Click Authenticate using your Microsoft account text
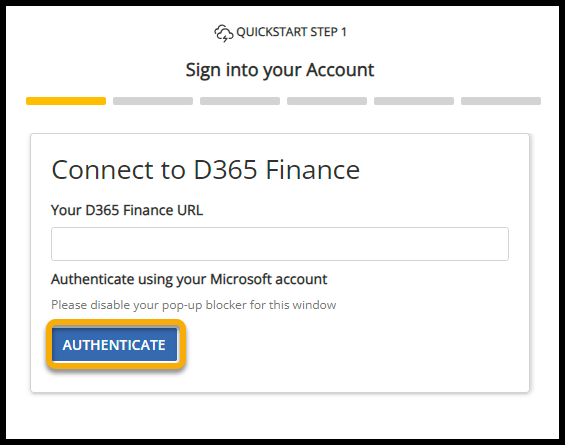565x445 pixels. (189, 280)
